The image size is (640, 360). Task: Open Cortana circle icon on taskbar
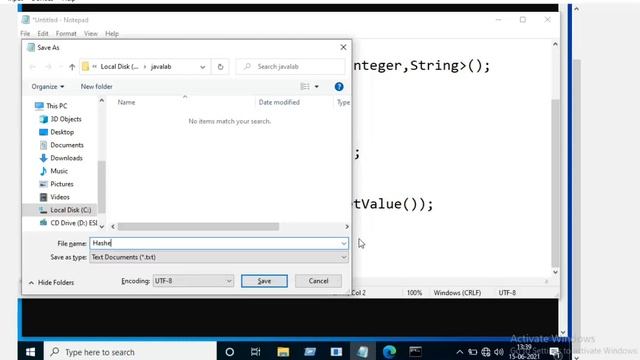[230, 352]
